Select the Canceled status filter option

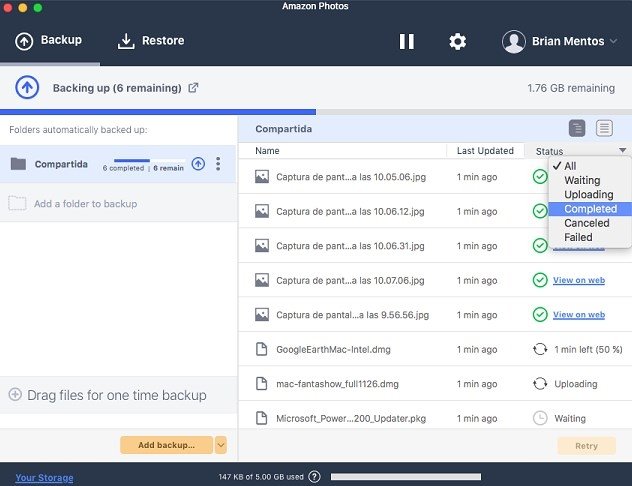(590, 223)
